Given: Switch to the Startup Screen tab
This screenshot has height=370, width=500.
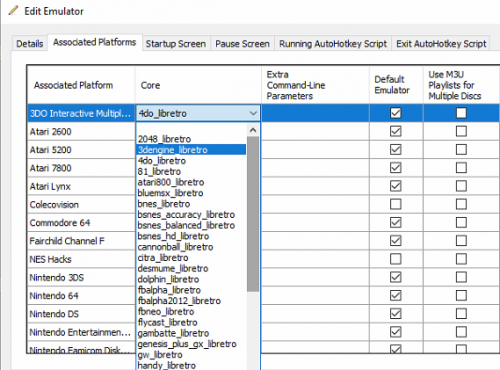Looking at the screenshot, I should coord(176,44).
